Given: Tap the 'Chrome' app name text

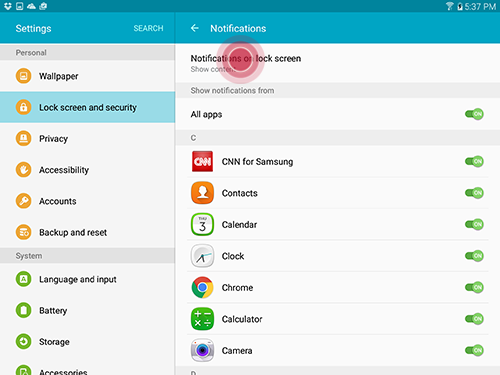Looking at the screenshot, I should click(237, 287).
